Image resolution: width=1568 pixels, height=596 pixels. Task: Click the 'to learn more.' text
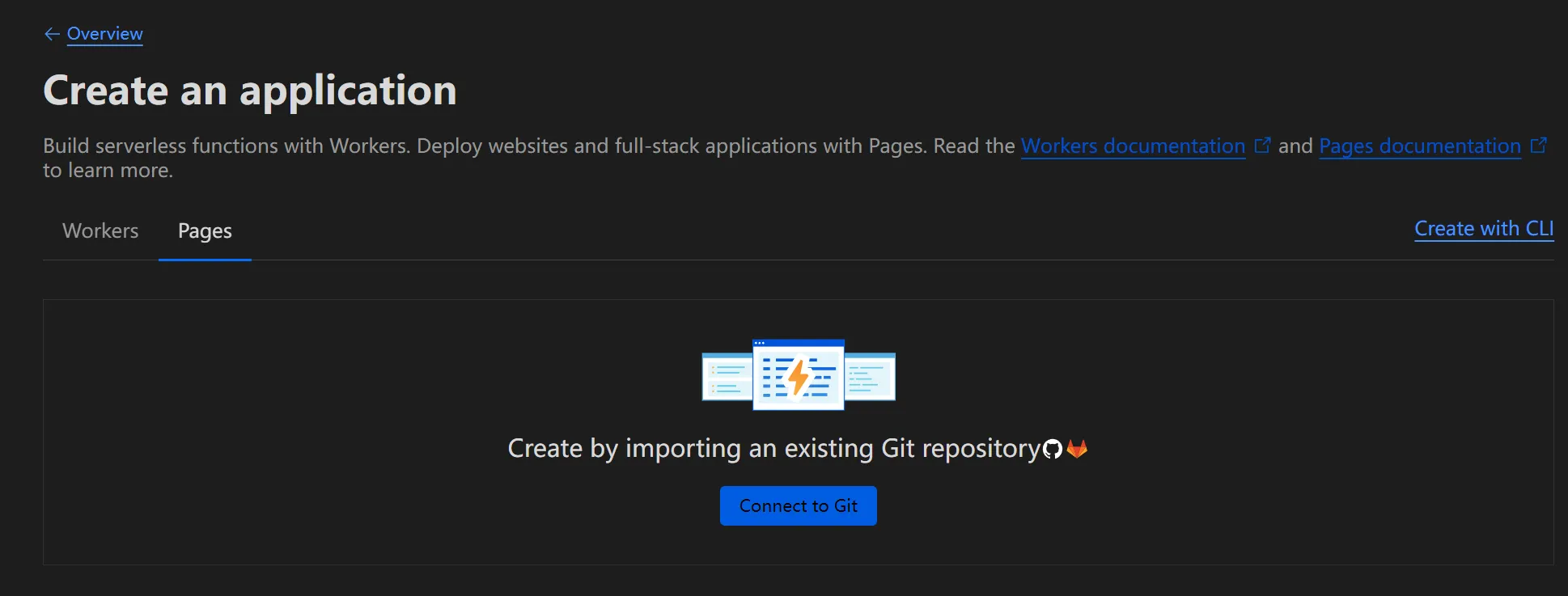click(108, 171)
